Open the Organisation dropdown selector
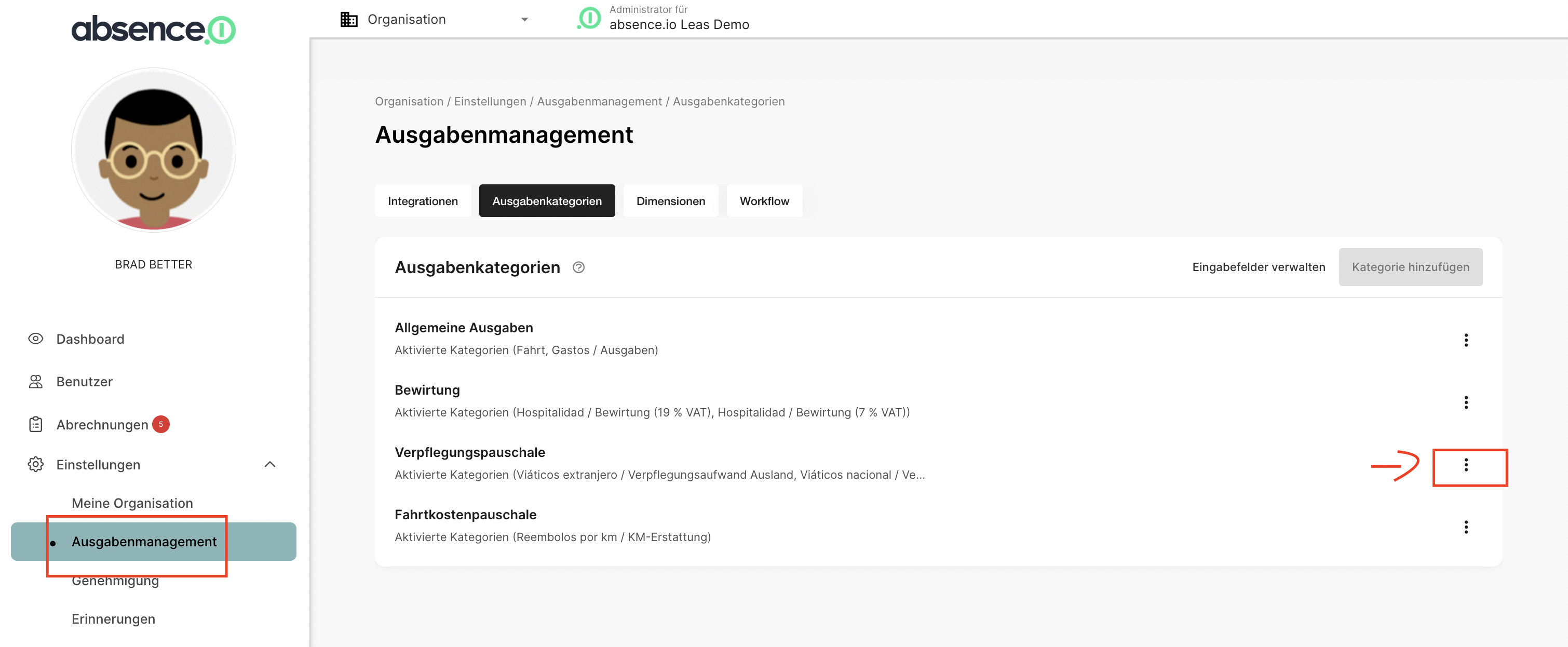 pos(434,20)
